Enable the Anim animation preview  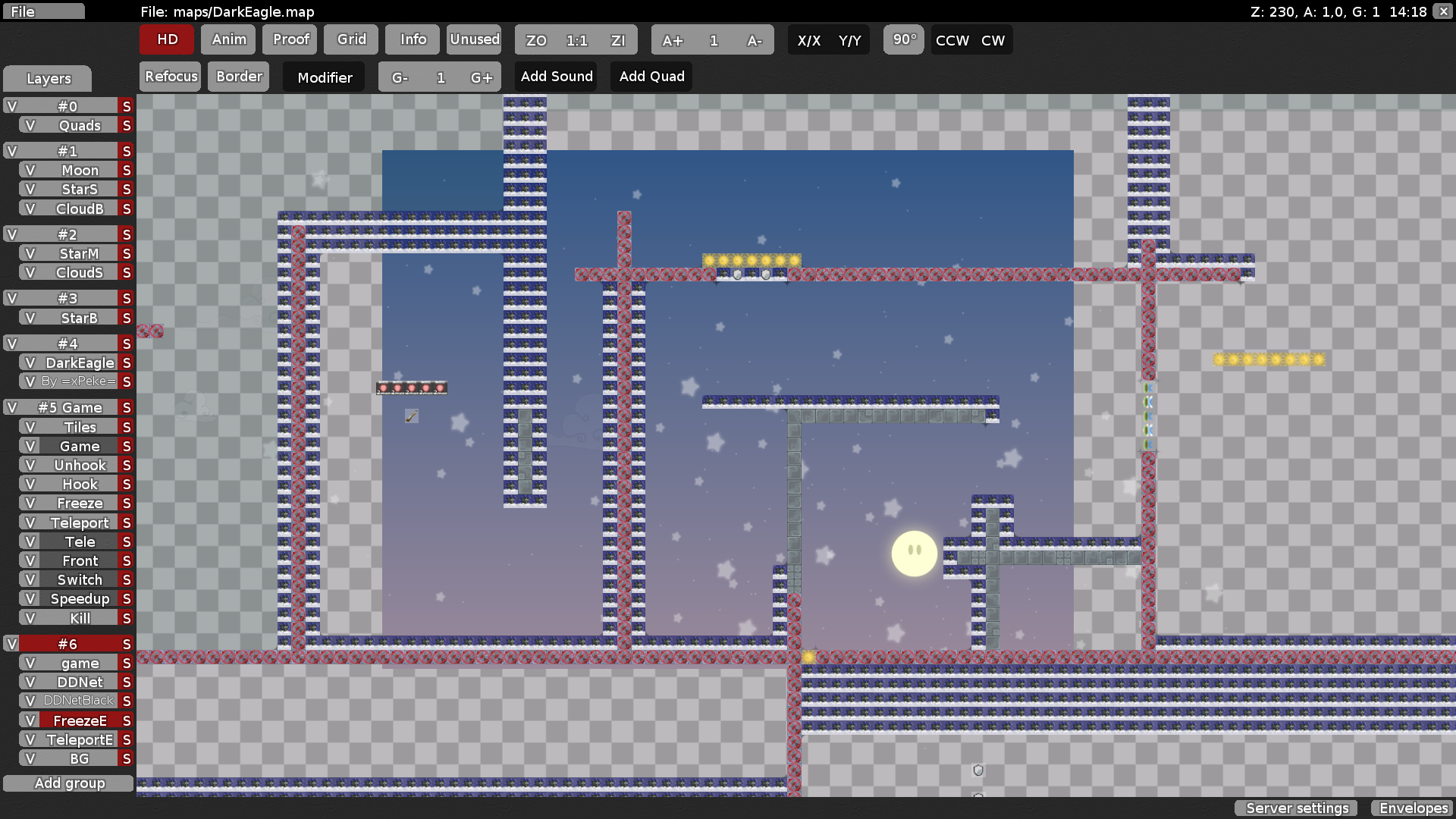(x=227, y=39)
